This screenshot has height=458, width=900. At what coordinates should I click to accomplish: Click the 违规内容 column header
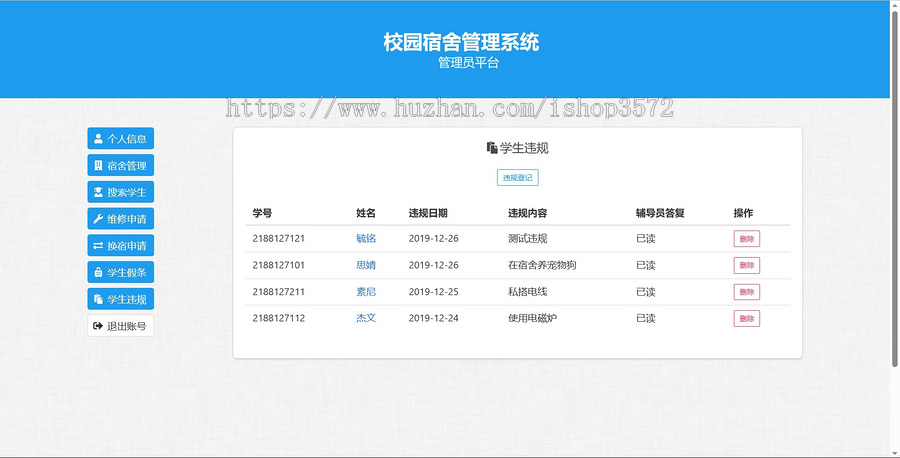point(527,213)
